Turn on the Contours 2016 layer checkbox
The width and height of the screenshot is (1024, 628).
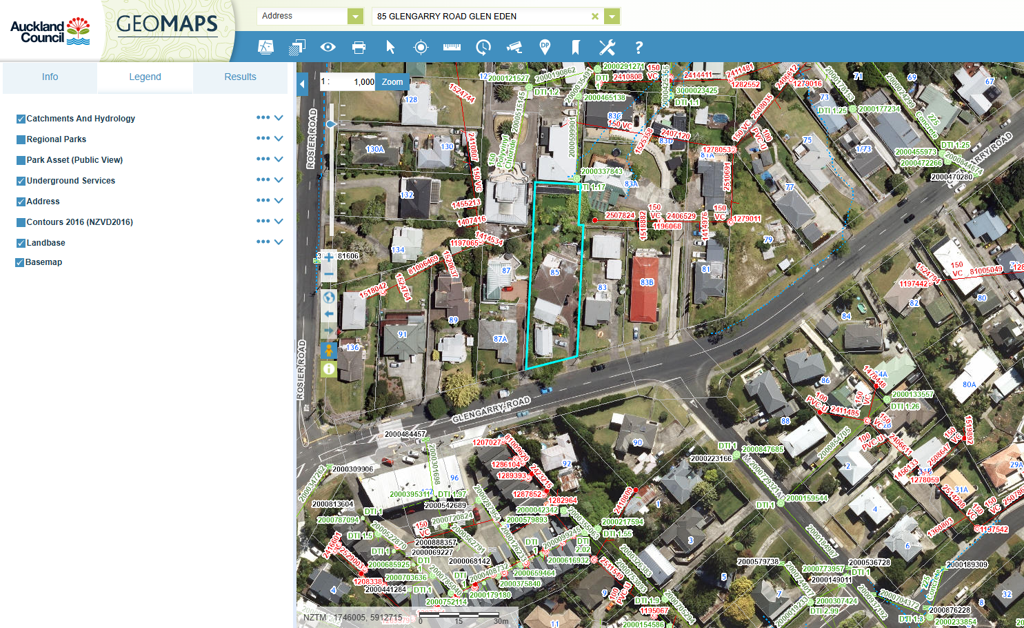click(x=21, y=222)
